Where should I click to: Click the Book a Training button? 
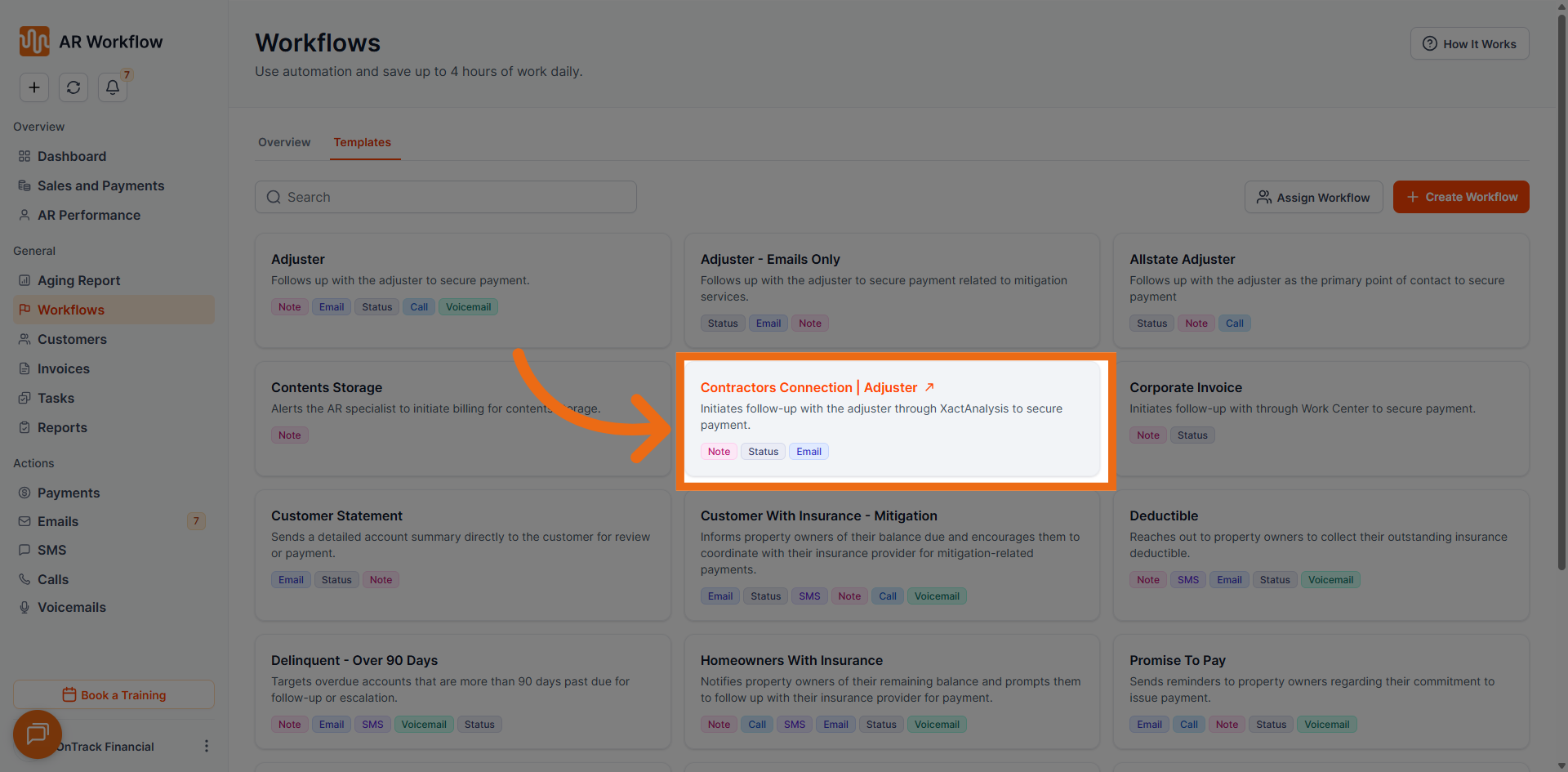[114, 695]
